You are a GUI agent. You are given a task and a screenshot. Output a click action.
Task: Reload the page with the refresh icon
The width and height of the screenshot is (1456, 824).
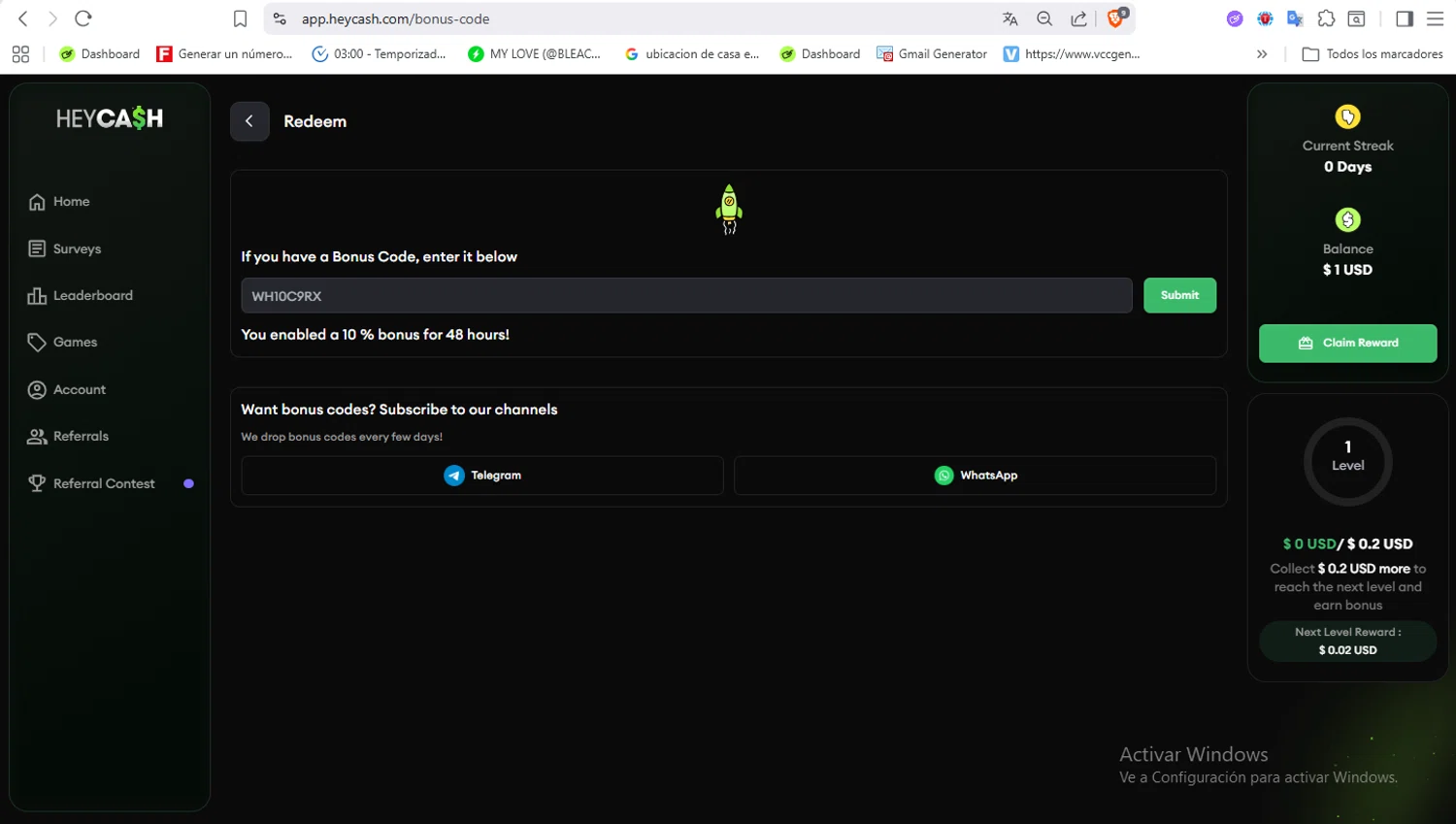click(83, 18)
